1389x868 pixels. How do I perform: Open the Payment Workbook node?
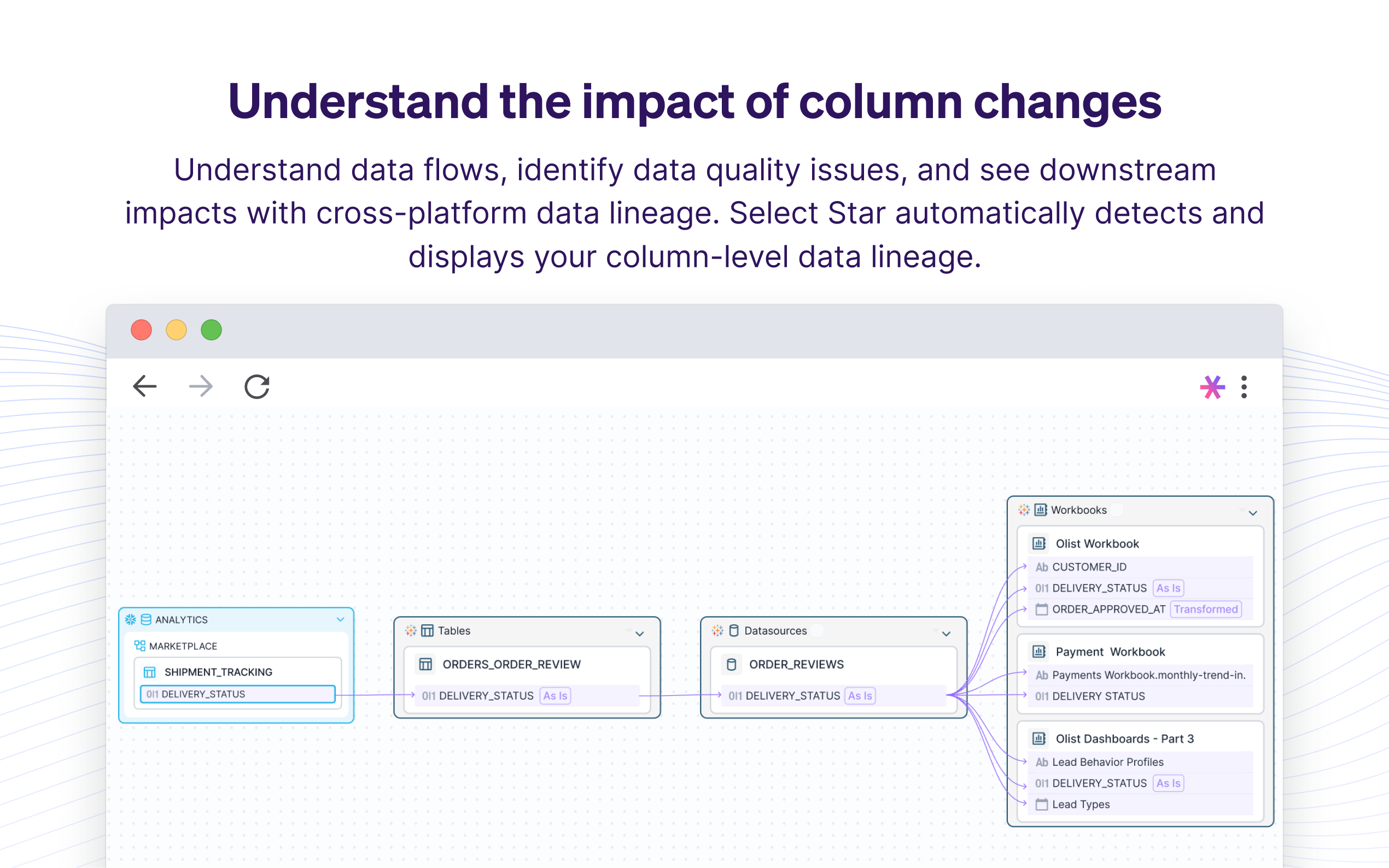point(1110,652)
